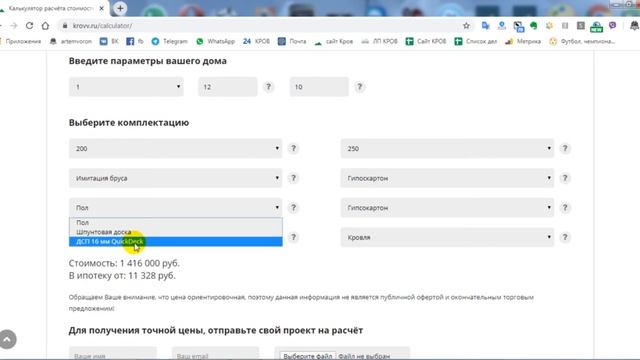The width and height of the screenshot is (640, 360).
Task: Open the Список дел bookmark
Action: (x=476, y=41)
